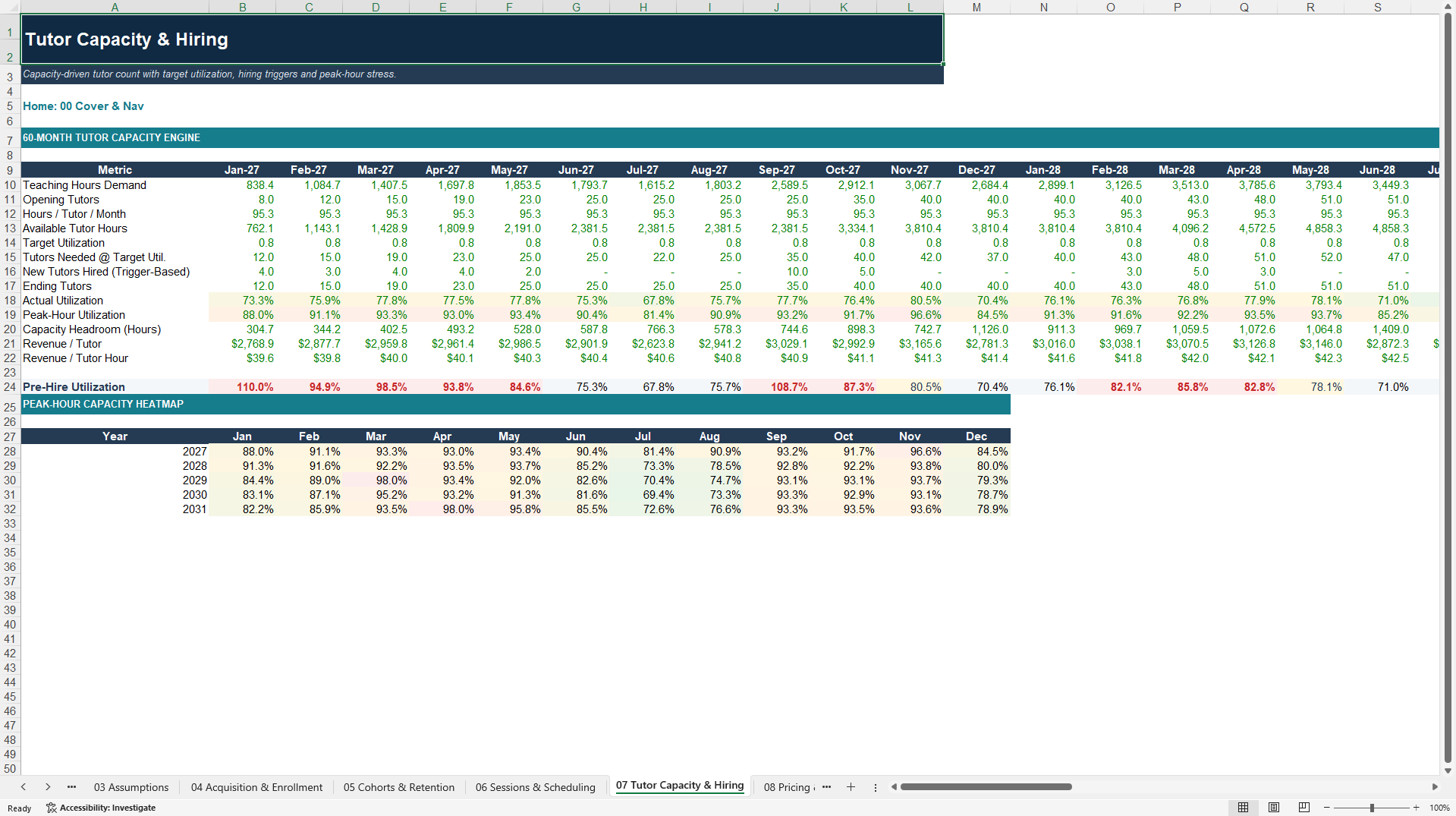1456x816 pixels.
Task: Zoom in with plus button
Action: tap(1416, 808)
